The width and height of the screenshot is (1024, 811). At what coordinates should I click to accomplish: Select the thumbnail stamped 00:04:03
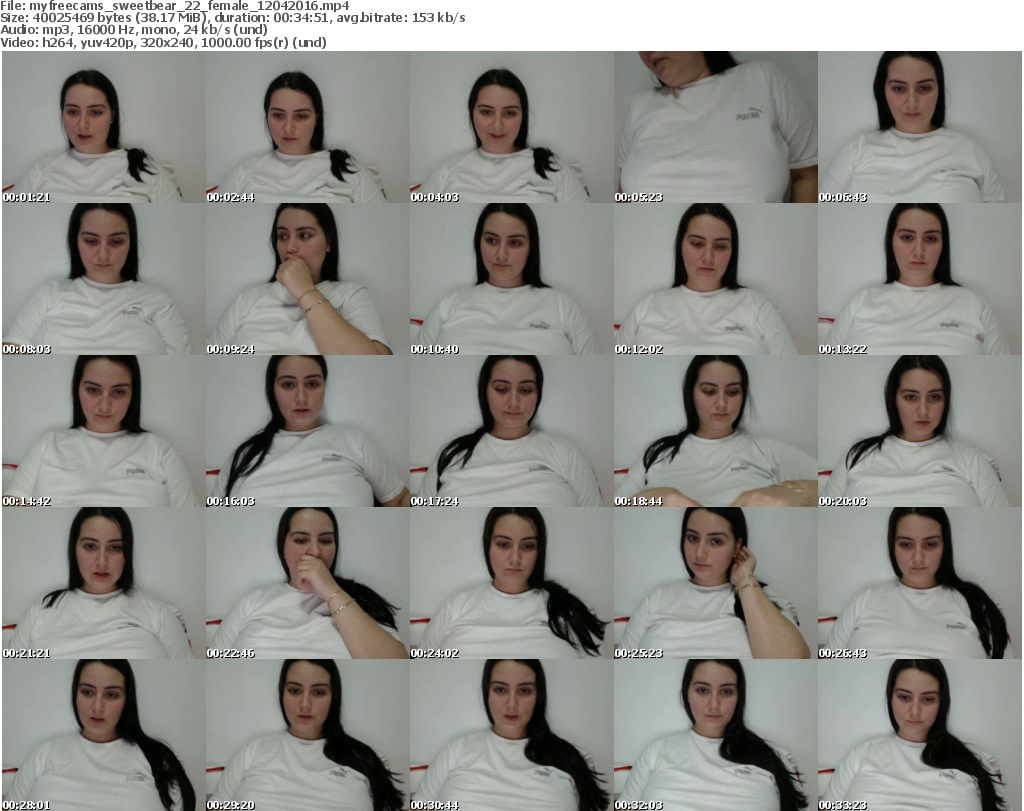[x=511, y=127]
